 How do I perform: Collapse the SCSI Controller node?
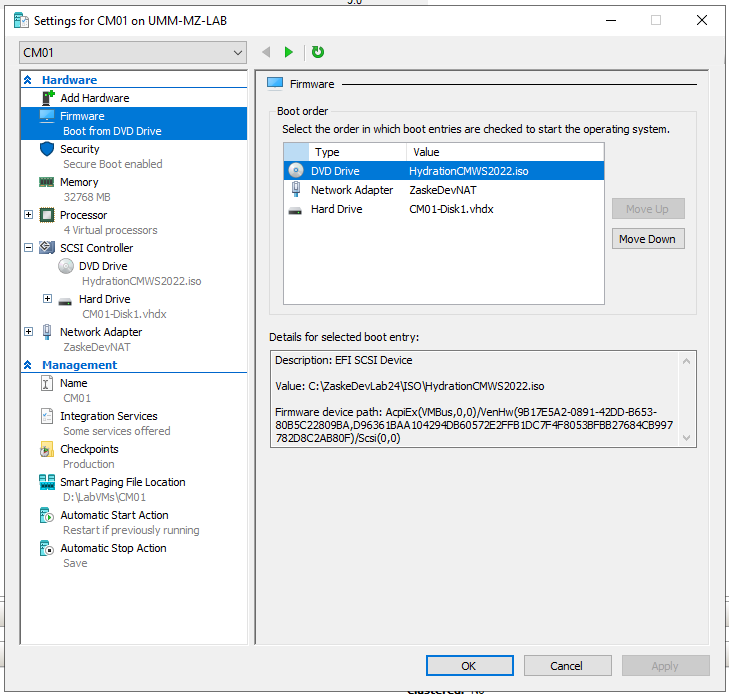pos(28,248)
